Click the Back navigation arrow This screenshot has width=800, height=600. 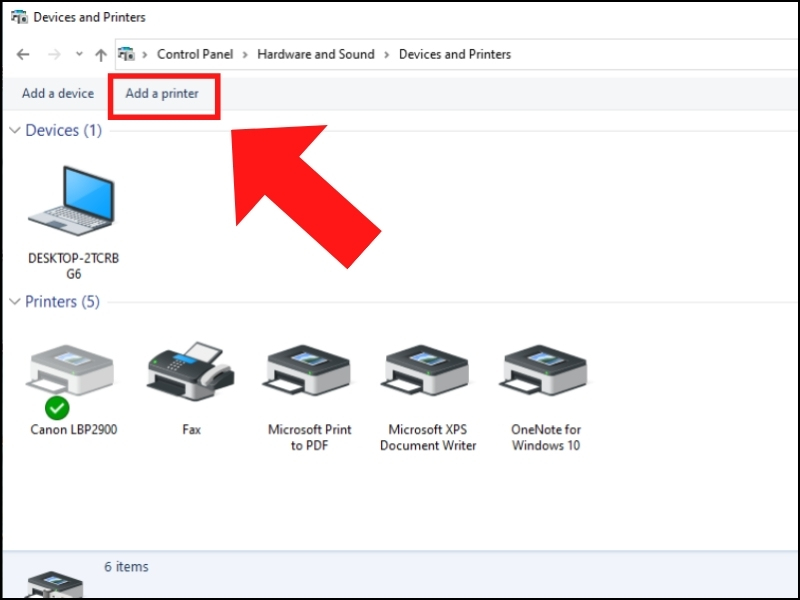[23, 54]
